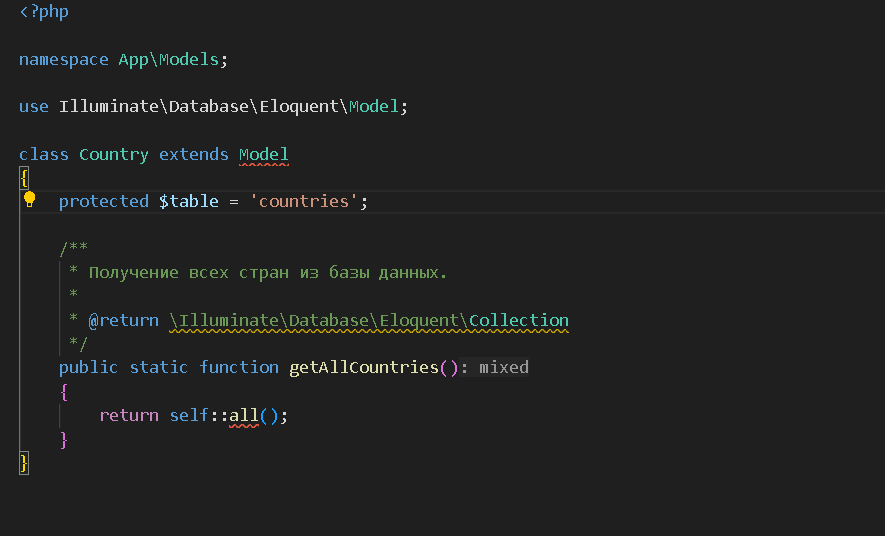The width and height of the screenshot is (885, 536).
Task: Click 'Collection' in the @return docblock
Action: (519, 320)
